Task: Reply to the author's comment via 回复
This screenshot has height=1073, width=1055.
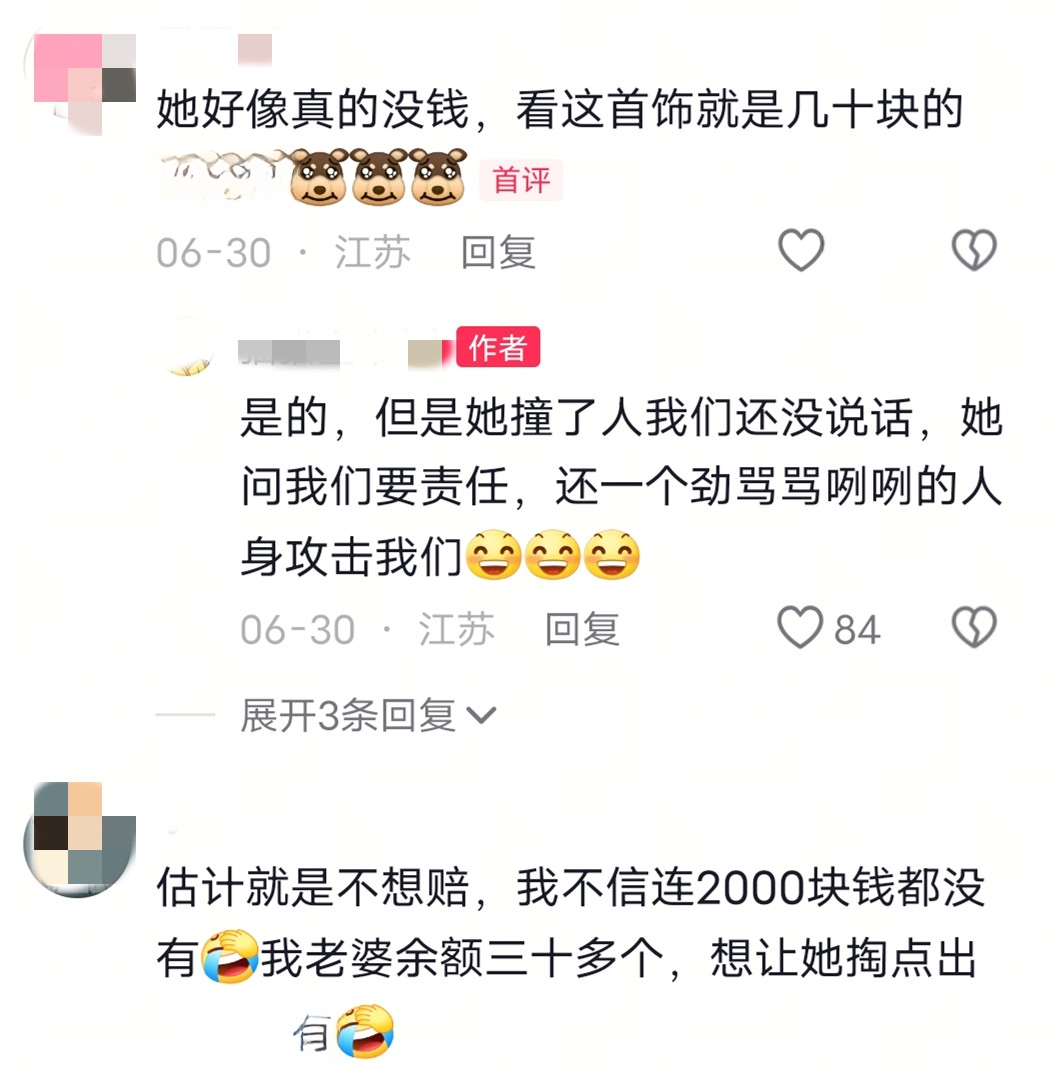Action: (582, 630)
